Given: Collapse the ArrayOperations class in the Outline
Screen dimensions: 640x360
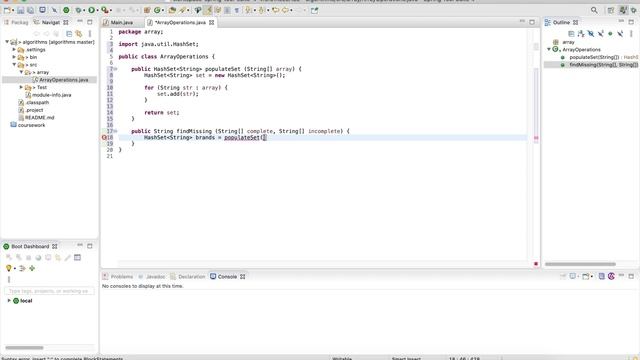Looking at the screenshot, I should 549,49.
